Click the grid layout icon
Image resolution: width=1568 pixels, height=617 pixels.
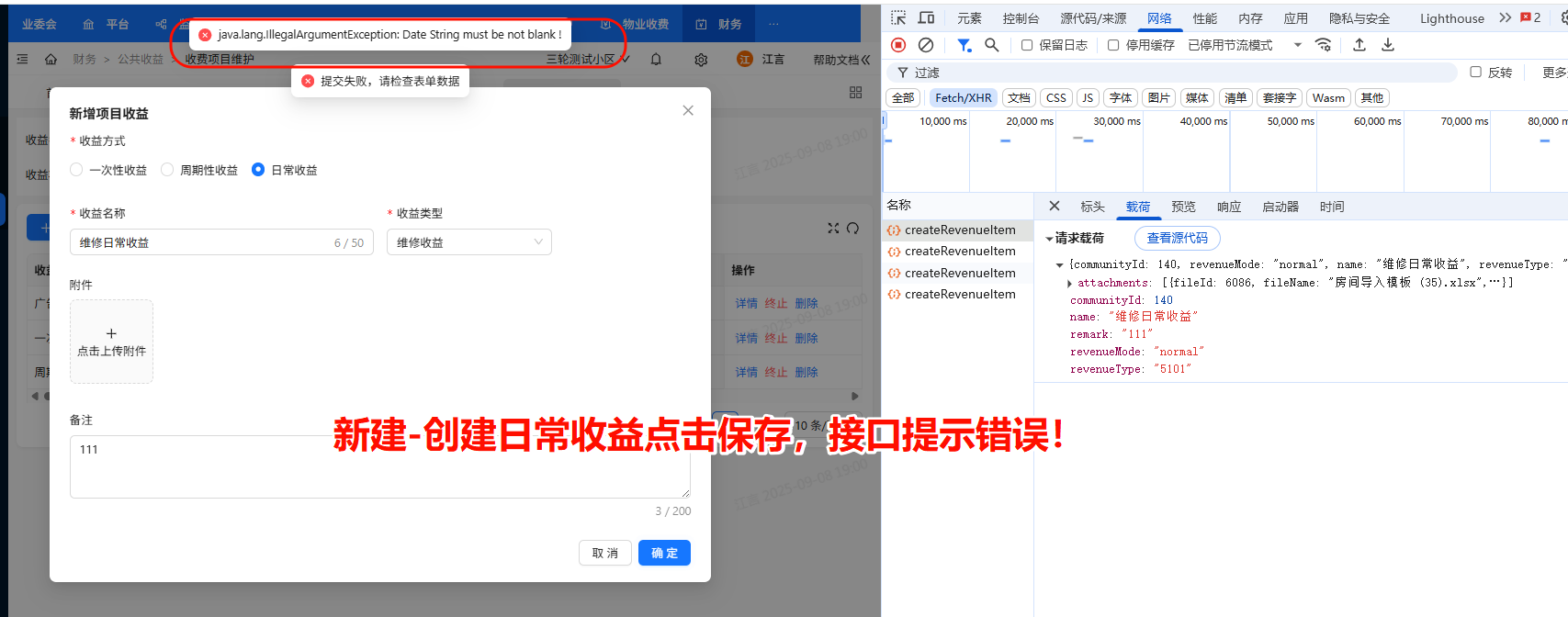pyautogui.click(x=856, y=92)
